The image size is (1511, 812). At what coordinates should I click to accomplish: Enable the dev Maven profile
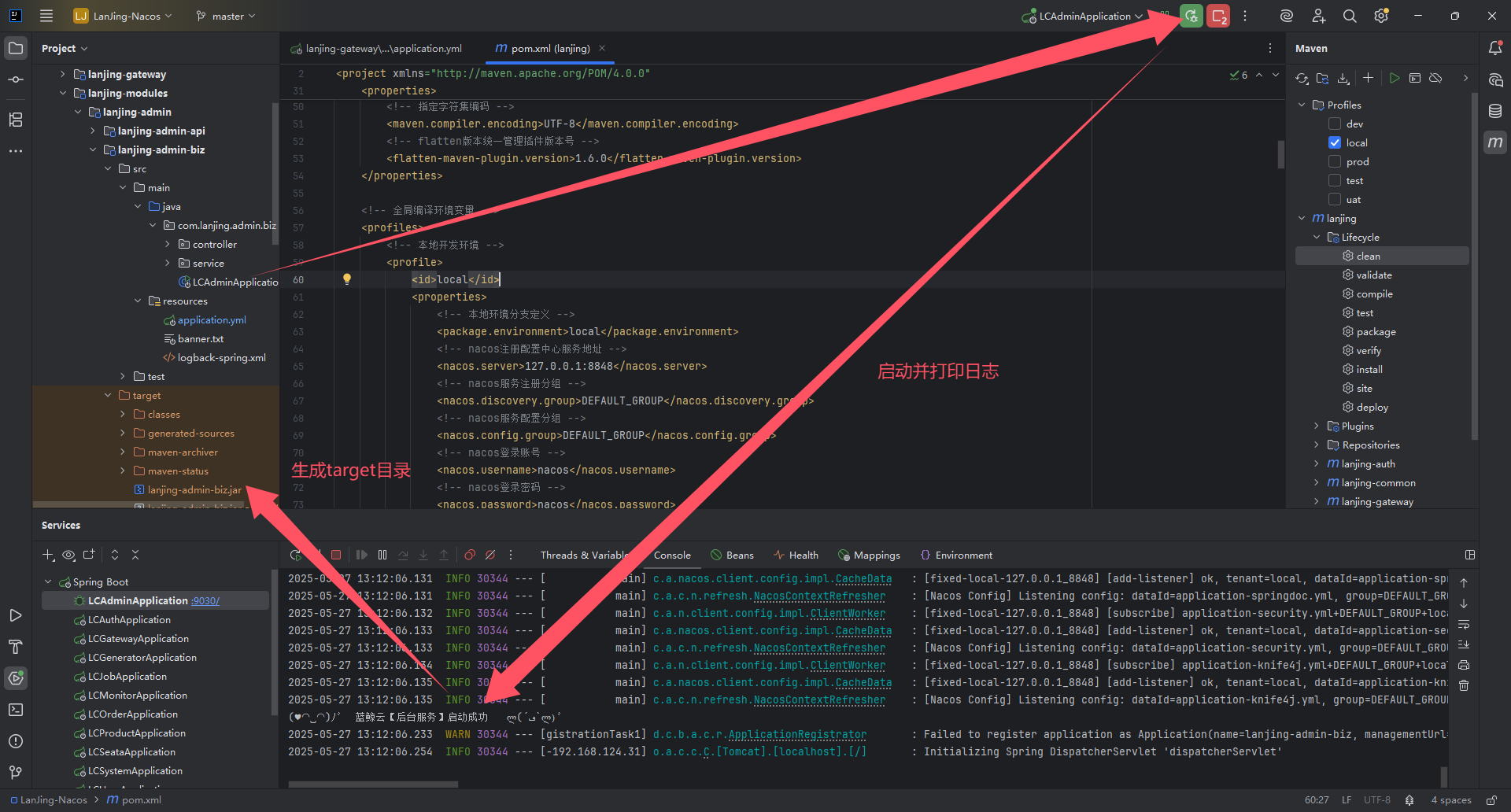click(x=1335, y=124)
